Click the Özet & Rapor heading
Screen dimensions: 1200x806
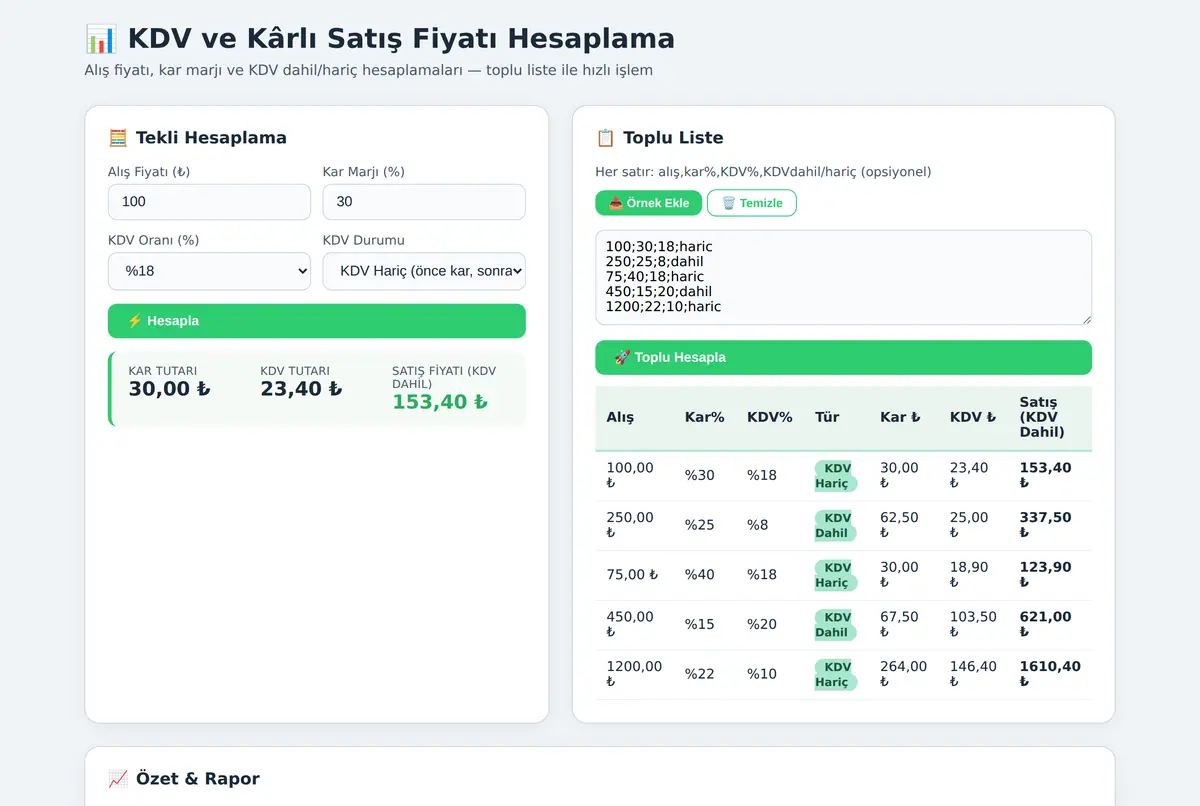(x=198, y=779)
